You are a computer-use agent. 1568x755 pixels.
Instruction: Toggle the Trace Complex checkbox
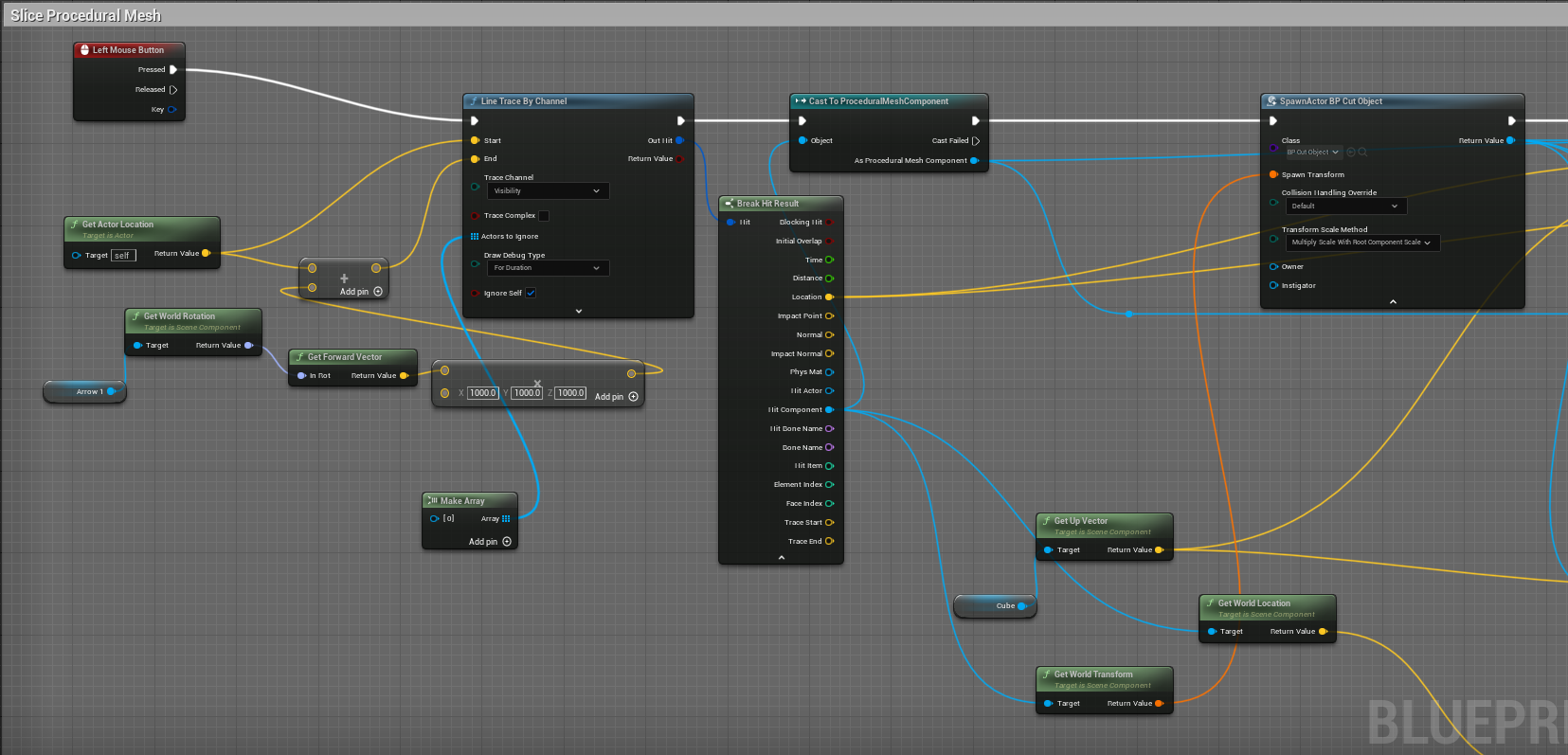click(x=544, y=216)
